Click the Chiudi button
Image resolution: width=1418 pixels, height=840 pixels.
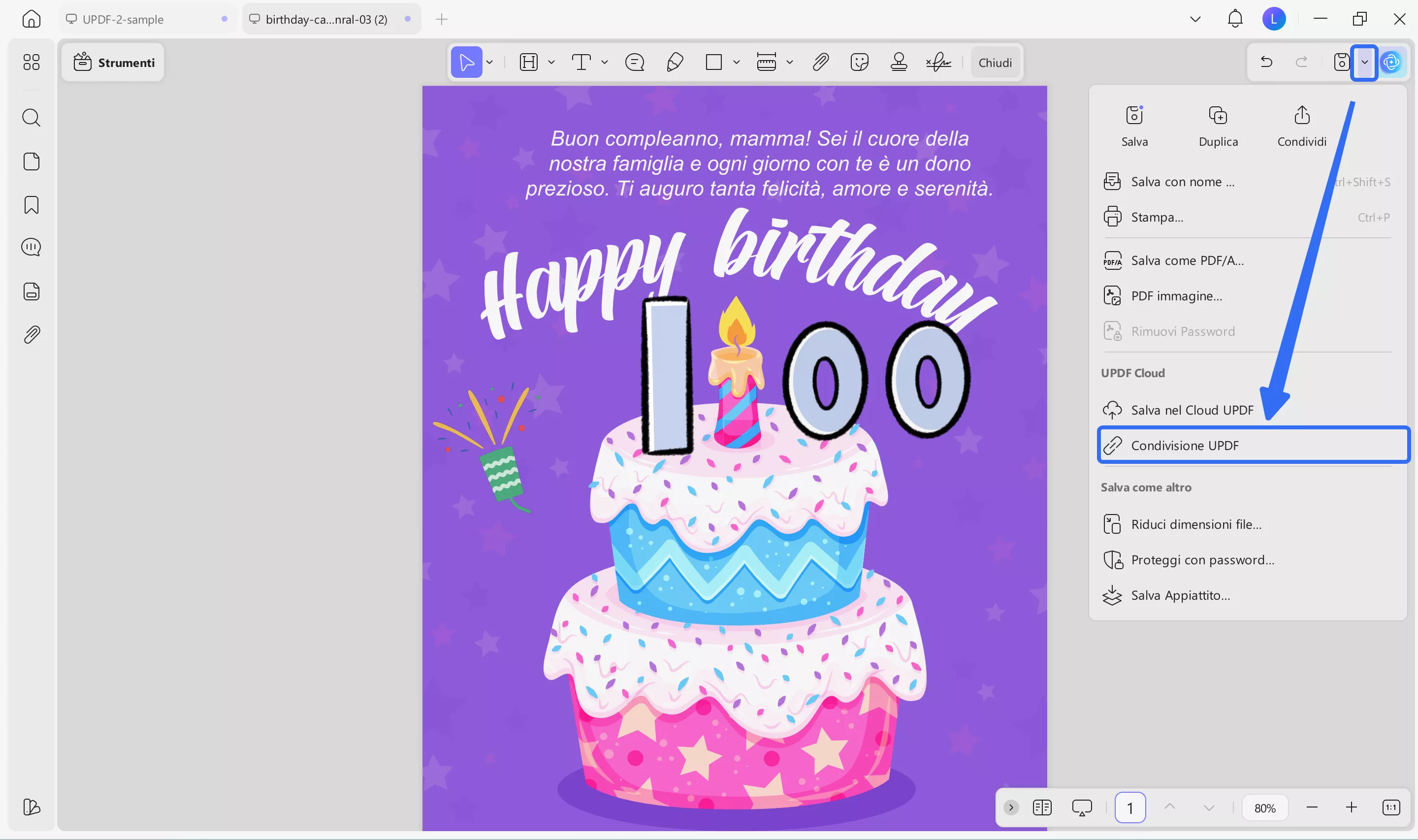(995, 62)
